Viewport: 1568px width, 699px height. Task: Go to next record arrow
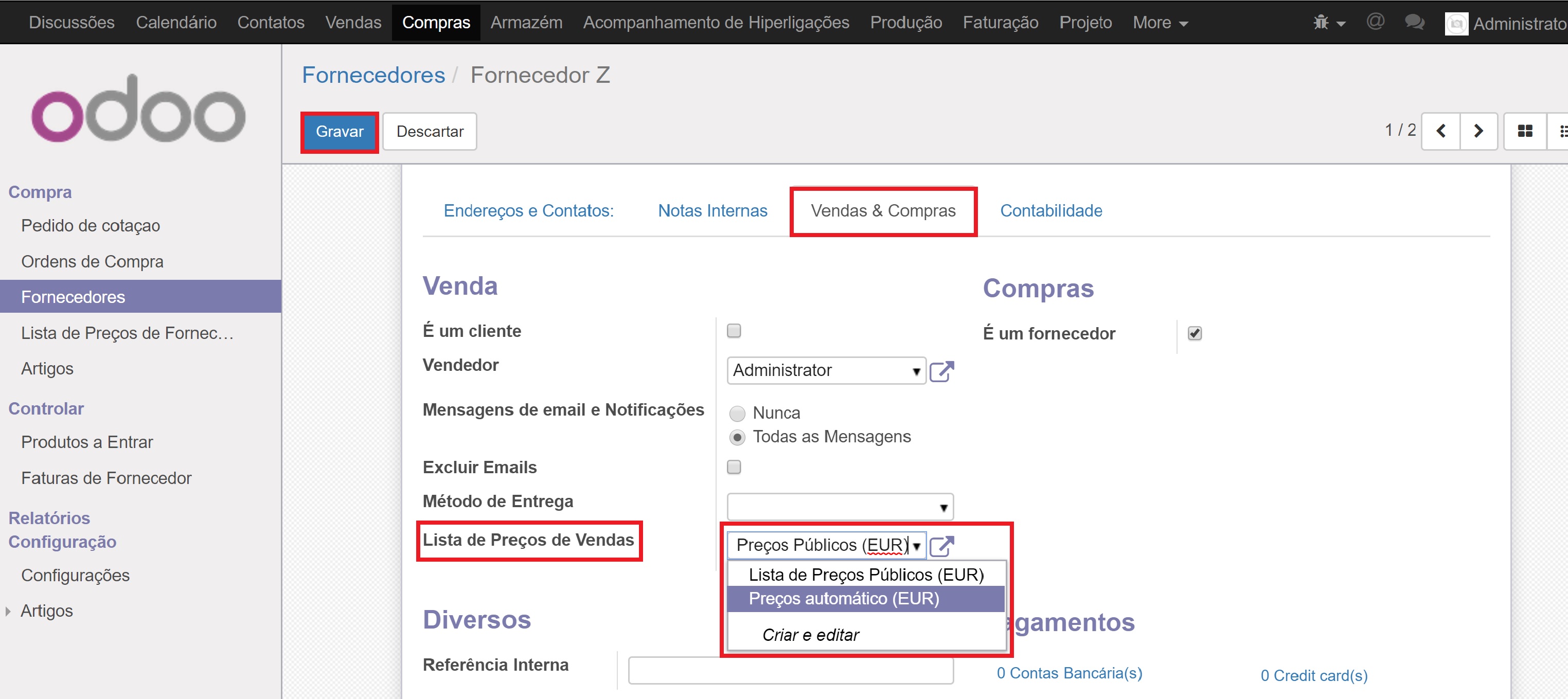1478,131
